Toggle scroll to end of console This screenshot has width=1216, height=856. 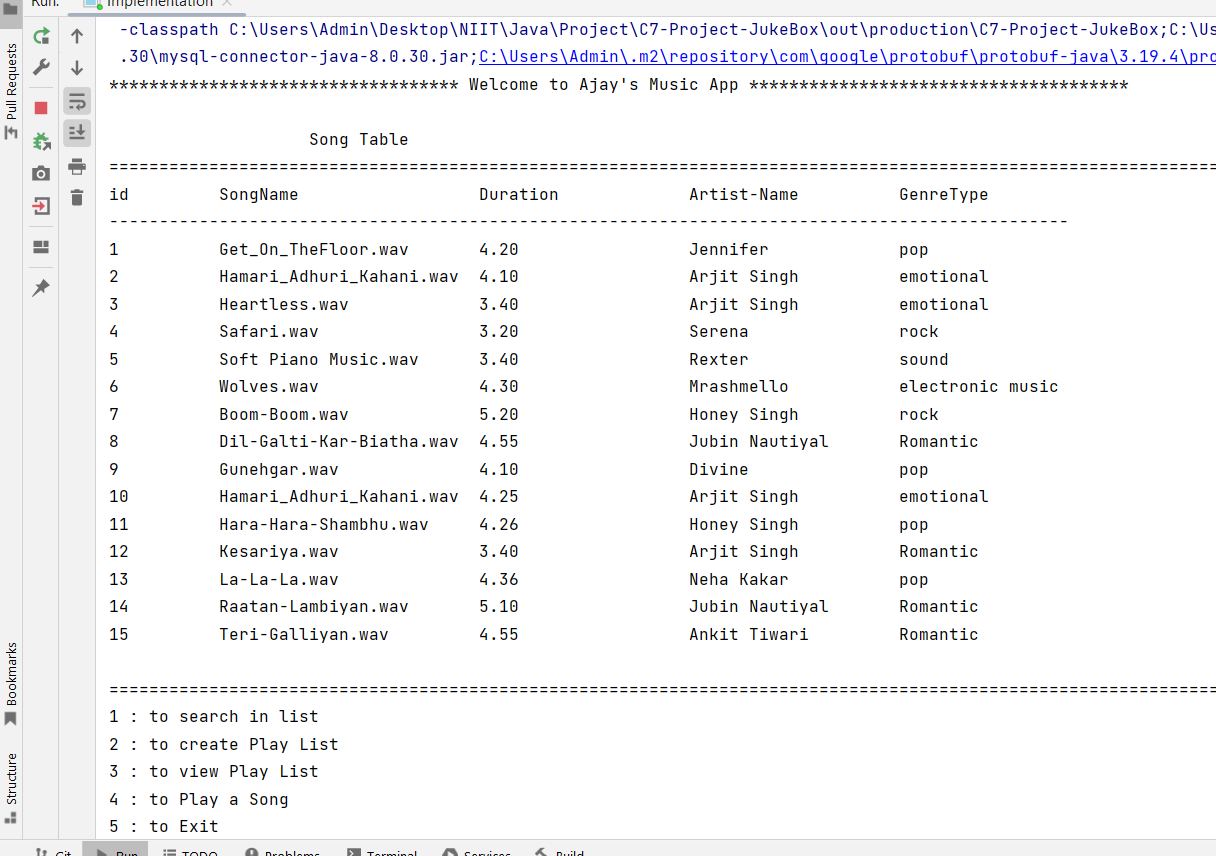click(x=77, y=132)
